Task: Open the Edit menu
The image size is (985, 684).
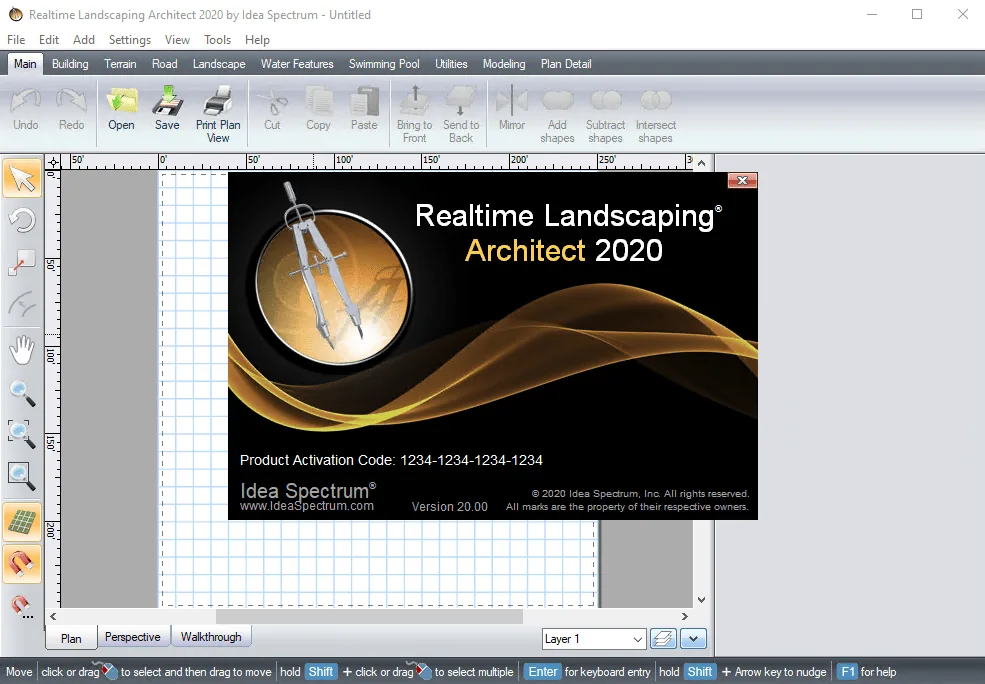Action: coord(48,40)
